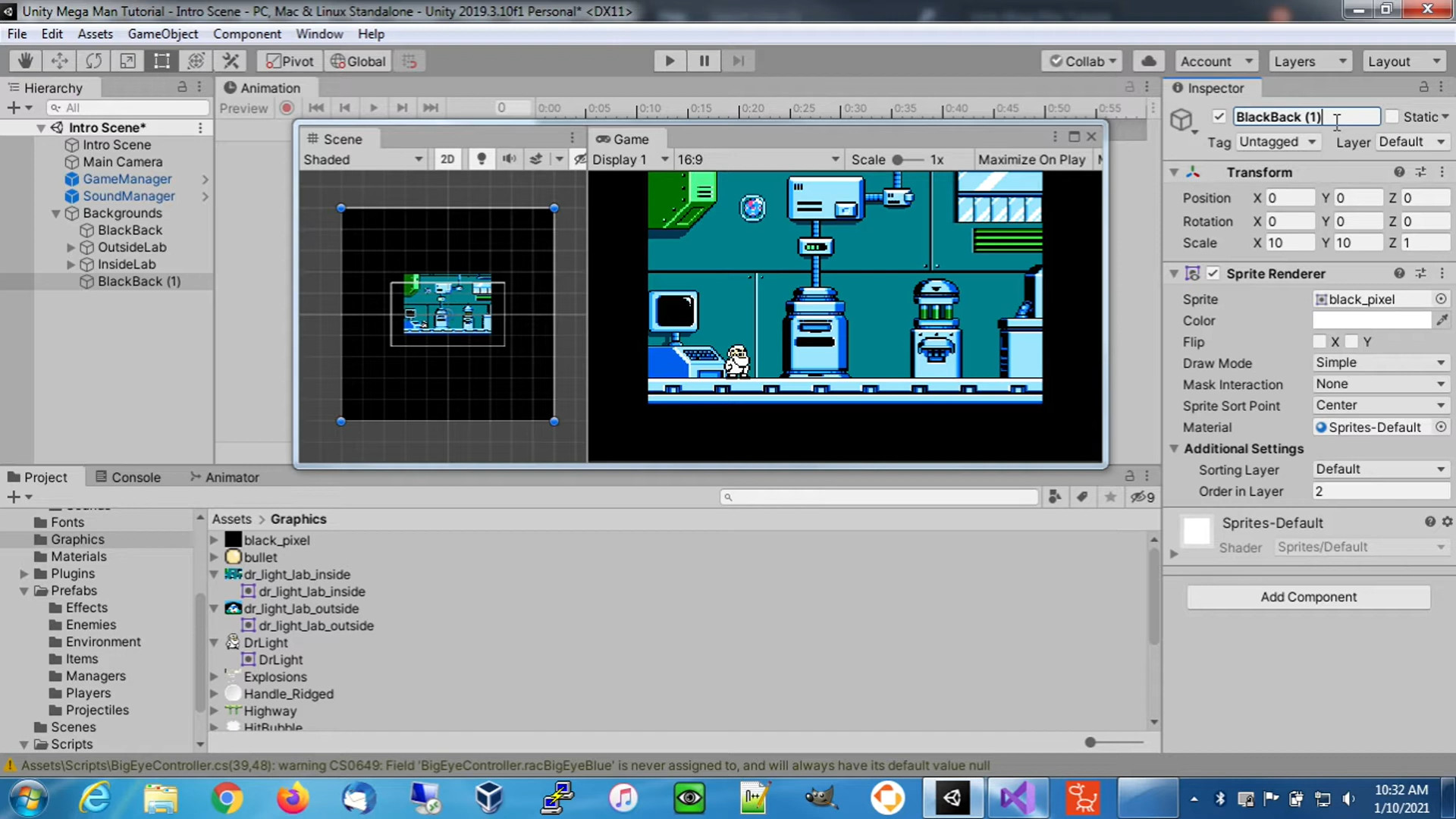
Task: Enable the Static checkbox in the Inspector
Action: pyautogui.click(x=1393, y=116)
